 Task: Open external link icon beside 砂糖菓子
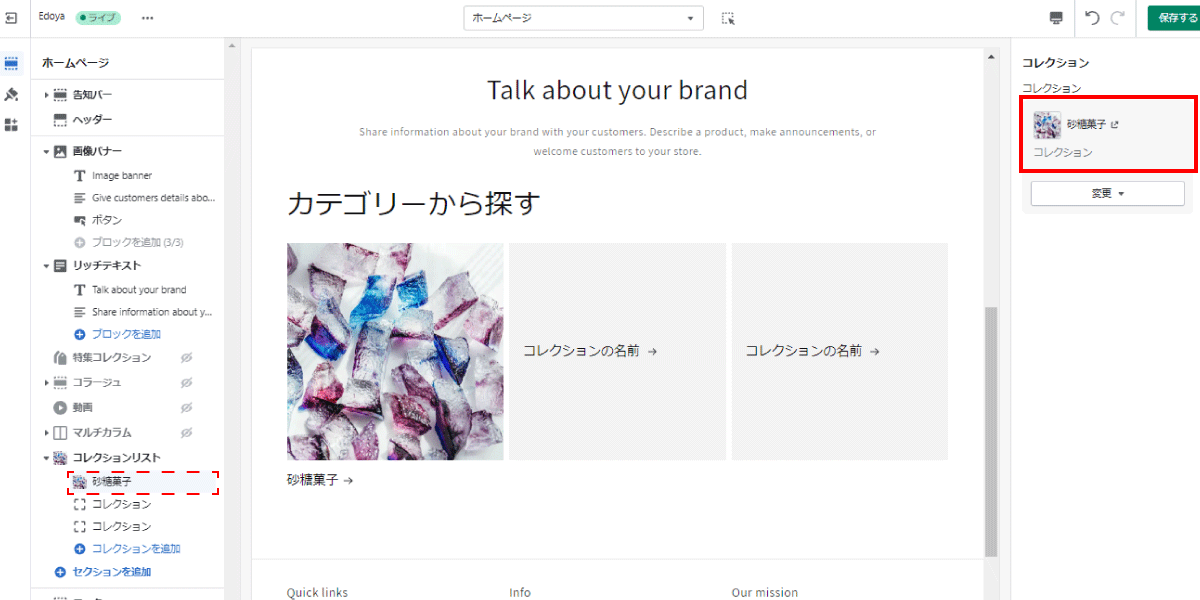click(x=1115, y=125)
